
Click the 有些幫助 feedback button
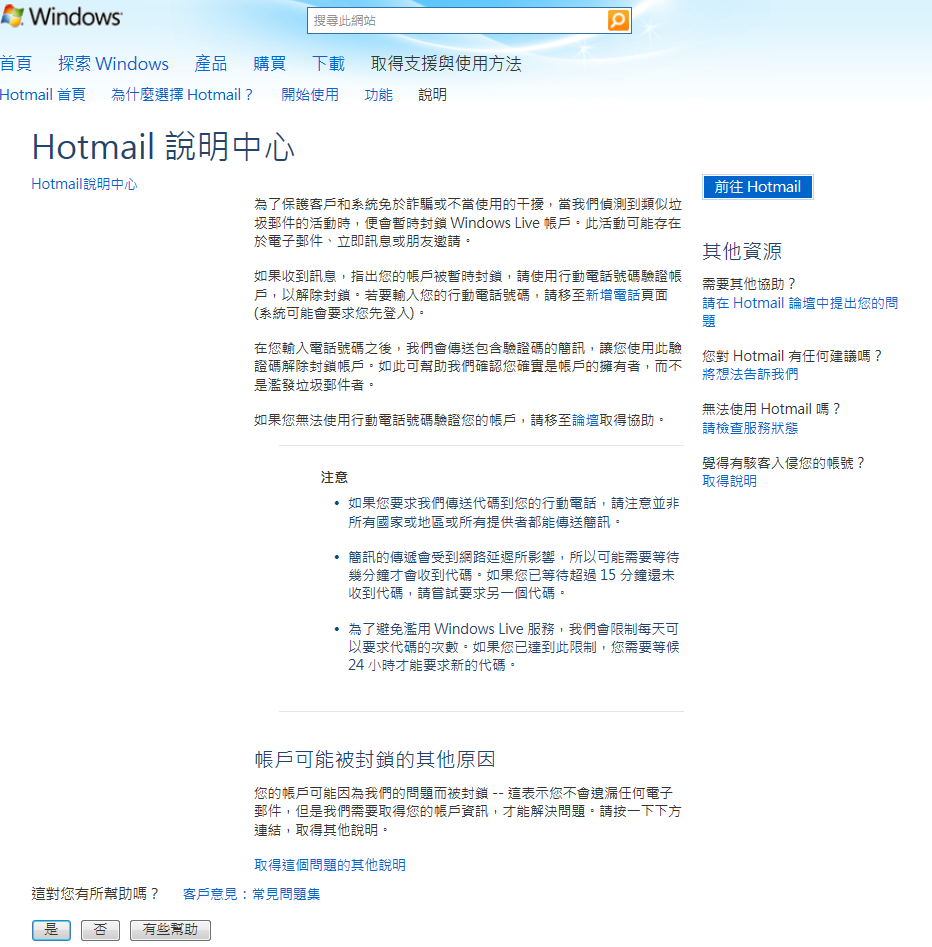(170, 929)
